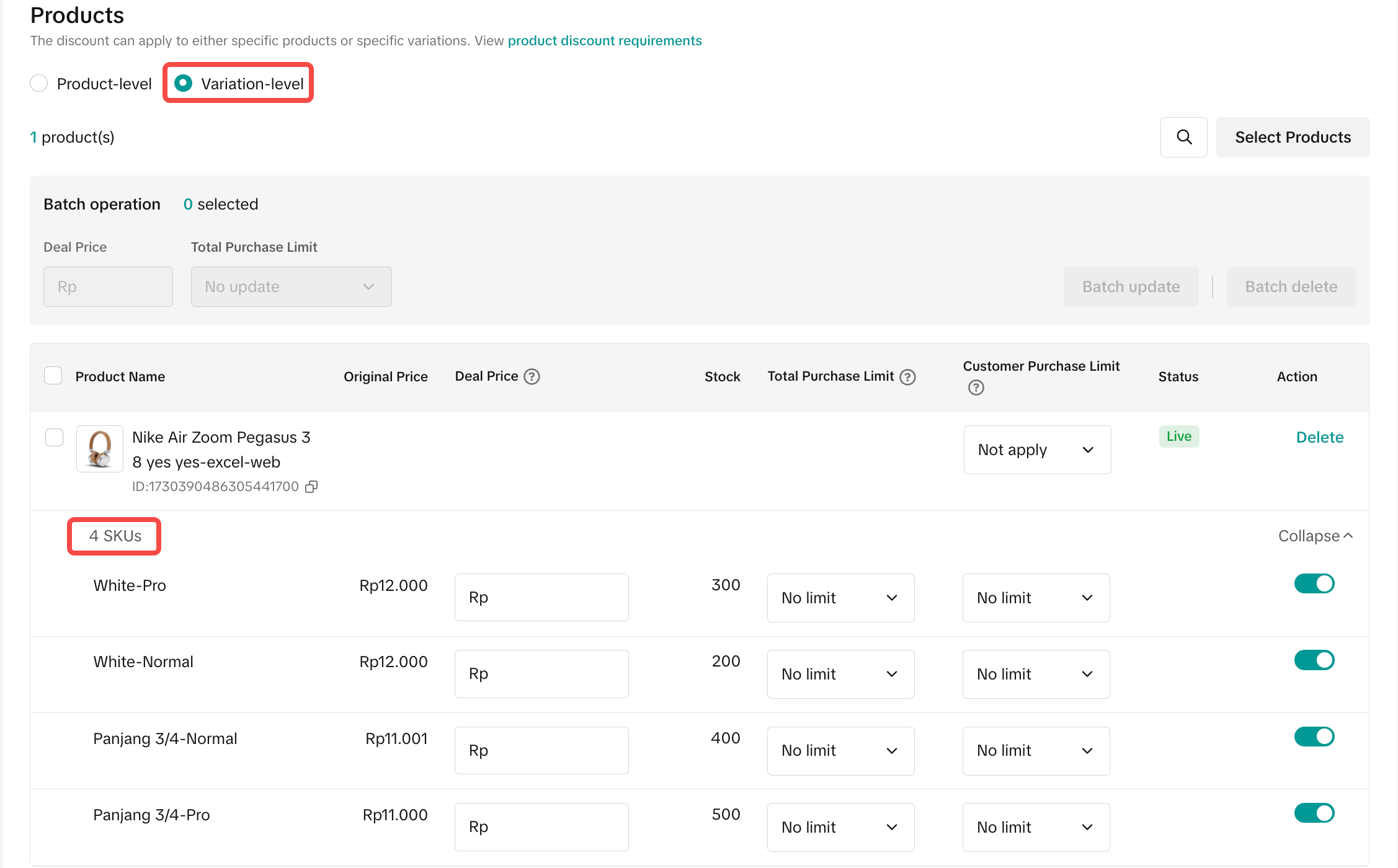The width and height of the screenshot is (1398, 868).
Task: Open White-Normal Customer Purchase Limit dropdown
Action: tap(1035, 674)
